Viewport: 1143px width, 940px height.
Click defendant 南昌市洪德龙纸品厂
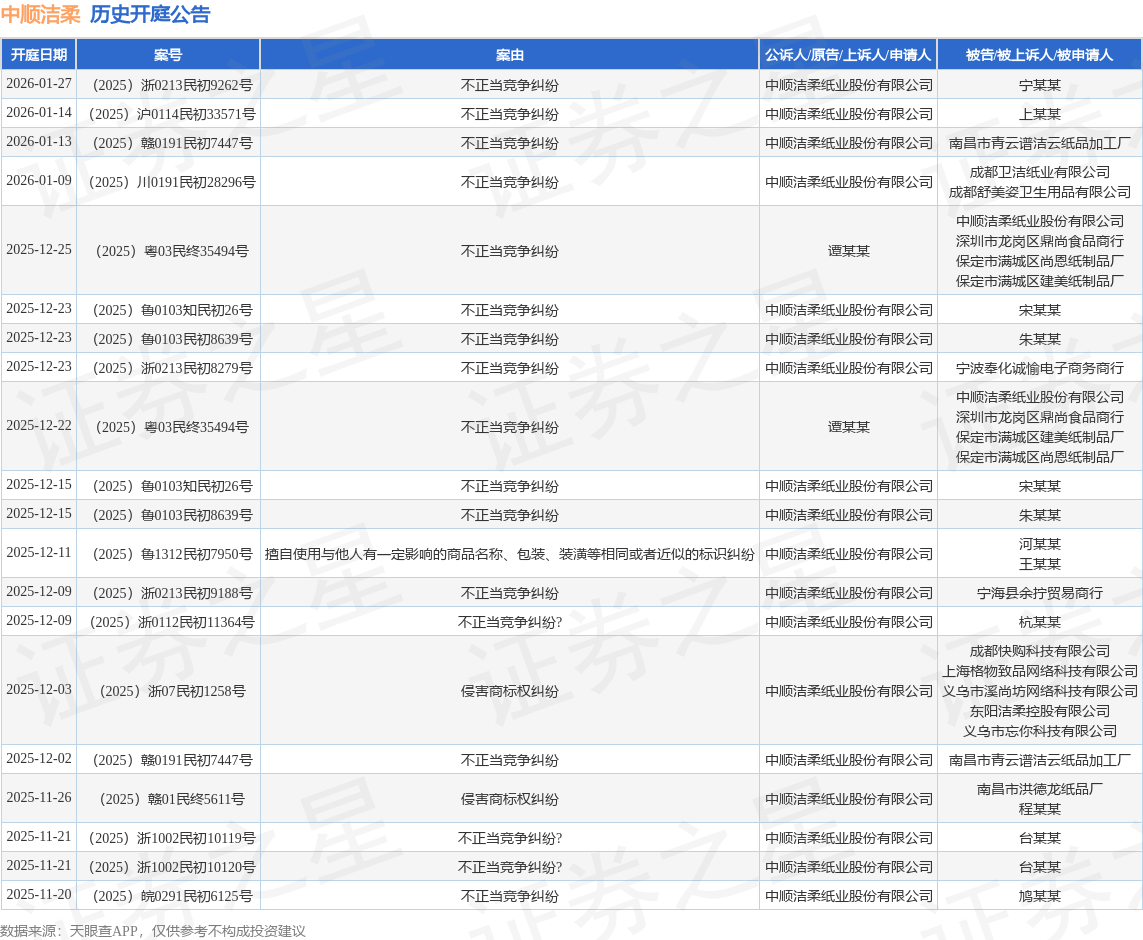point(1039,789)
